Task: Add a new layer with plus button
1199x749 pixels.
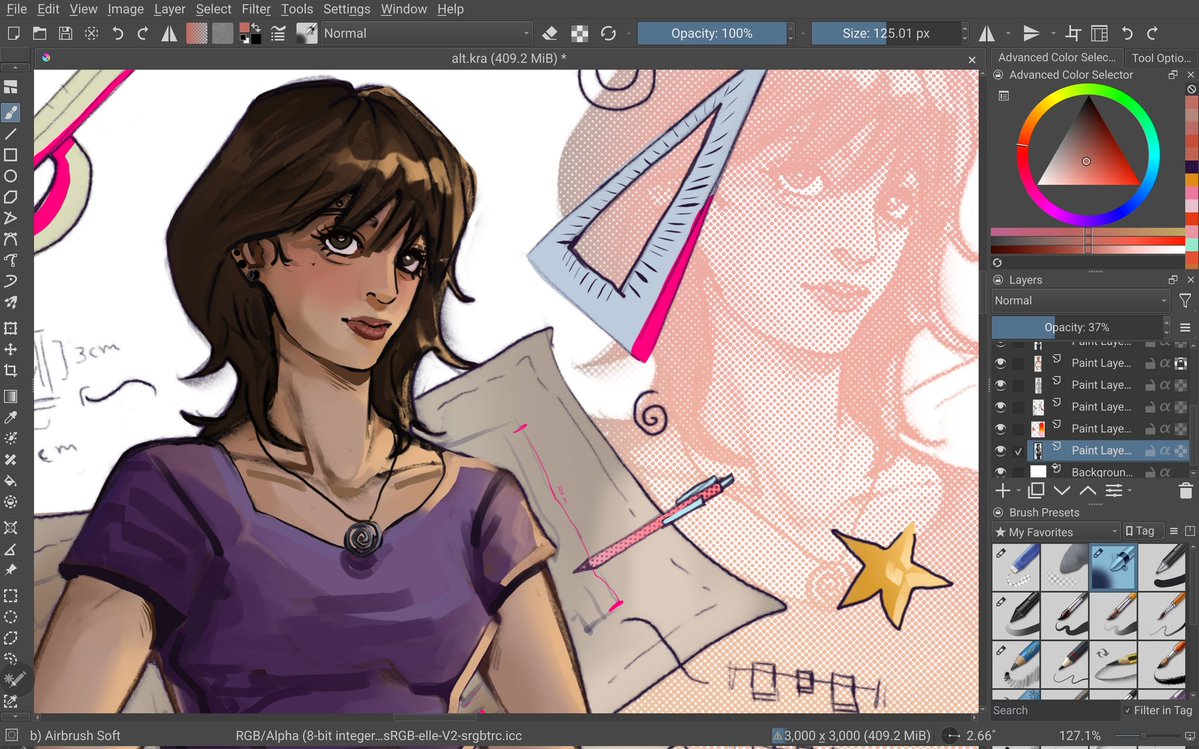Action: pyautogui.click(x=1002, y=491)
